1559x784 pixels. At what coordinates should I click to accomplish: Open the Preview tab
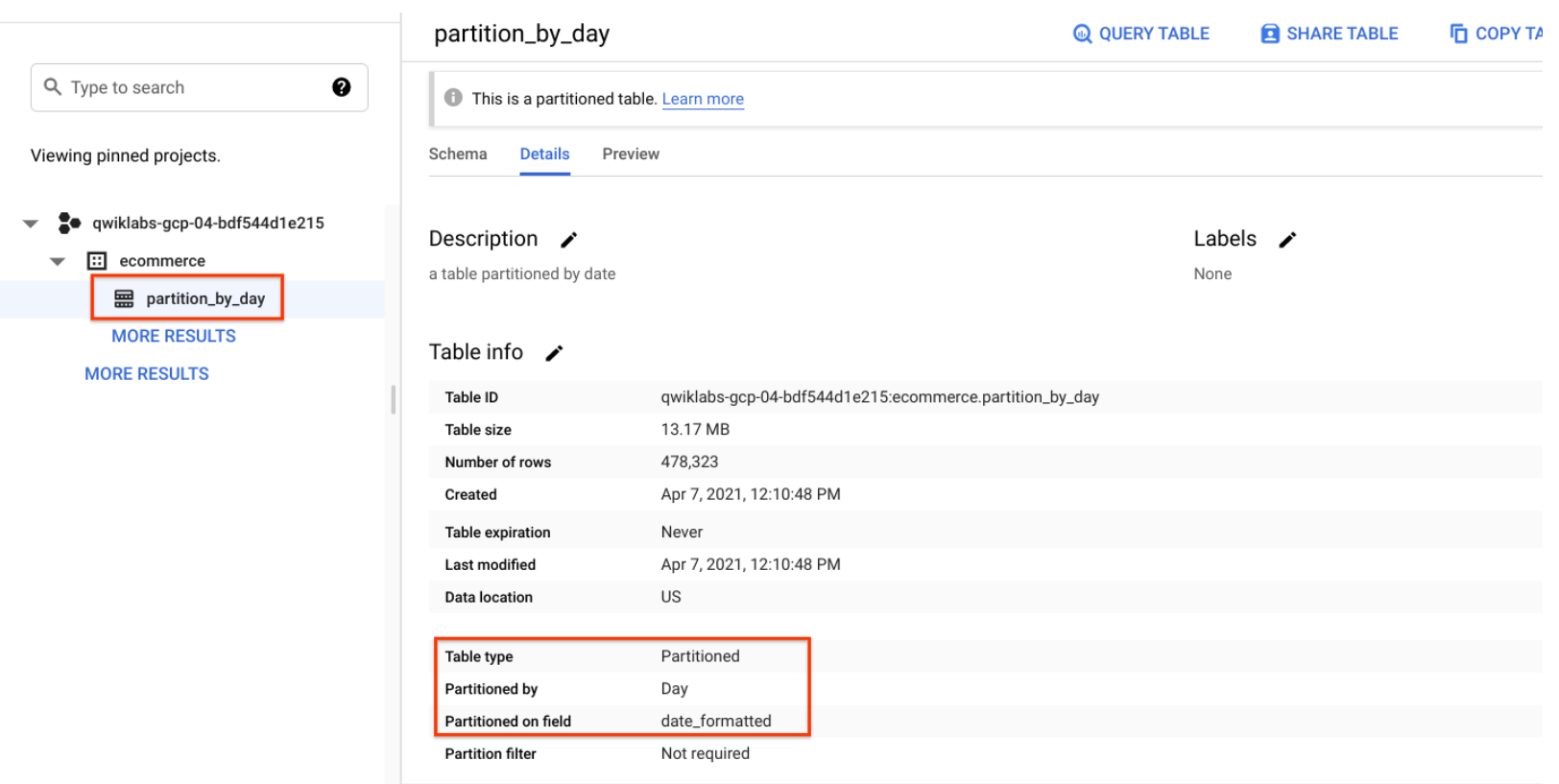pos(631,154)
